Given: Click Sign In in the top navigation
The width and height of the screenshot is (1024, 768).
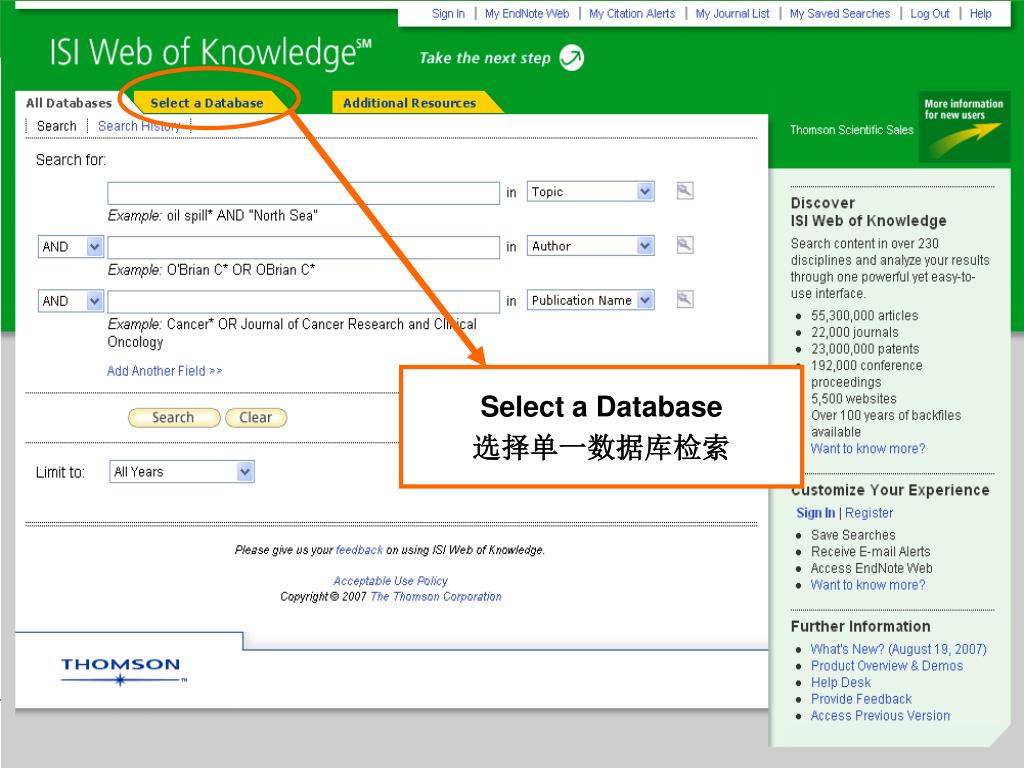Looking at the screenshot, I should [x=448, y=13].
